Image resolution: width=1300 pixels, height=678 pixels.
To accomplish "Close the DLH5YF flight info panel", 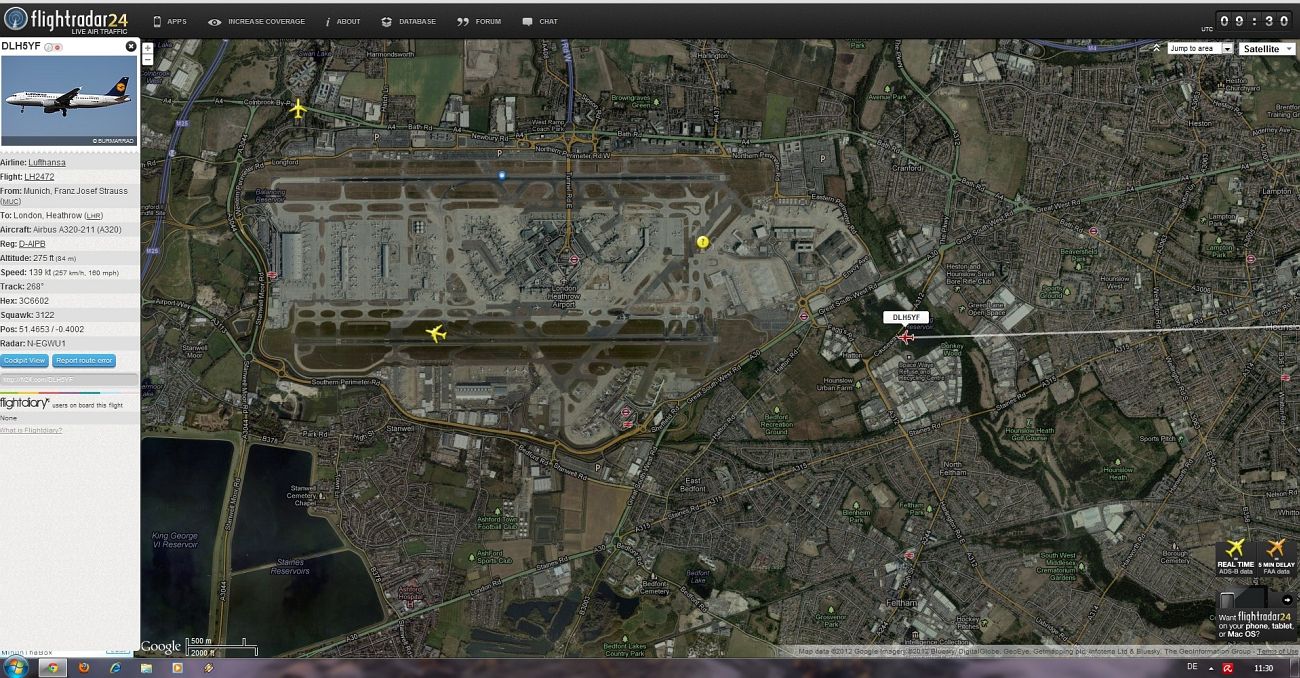I will click(131, 46).
